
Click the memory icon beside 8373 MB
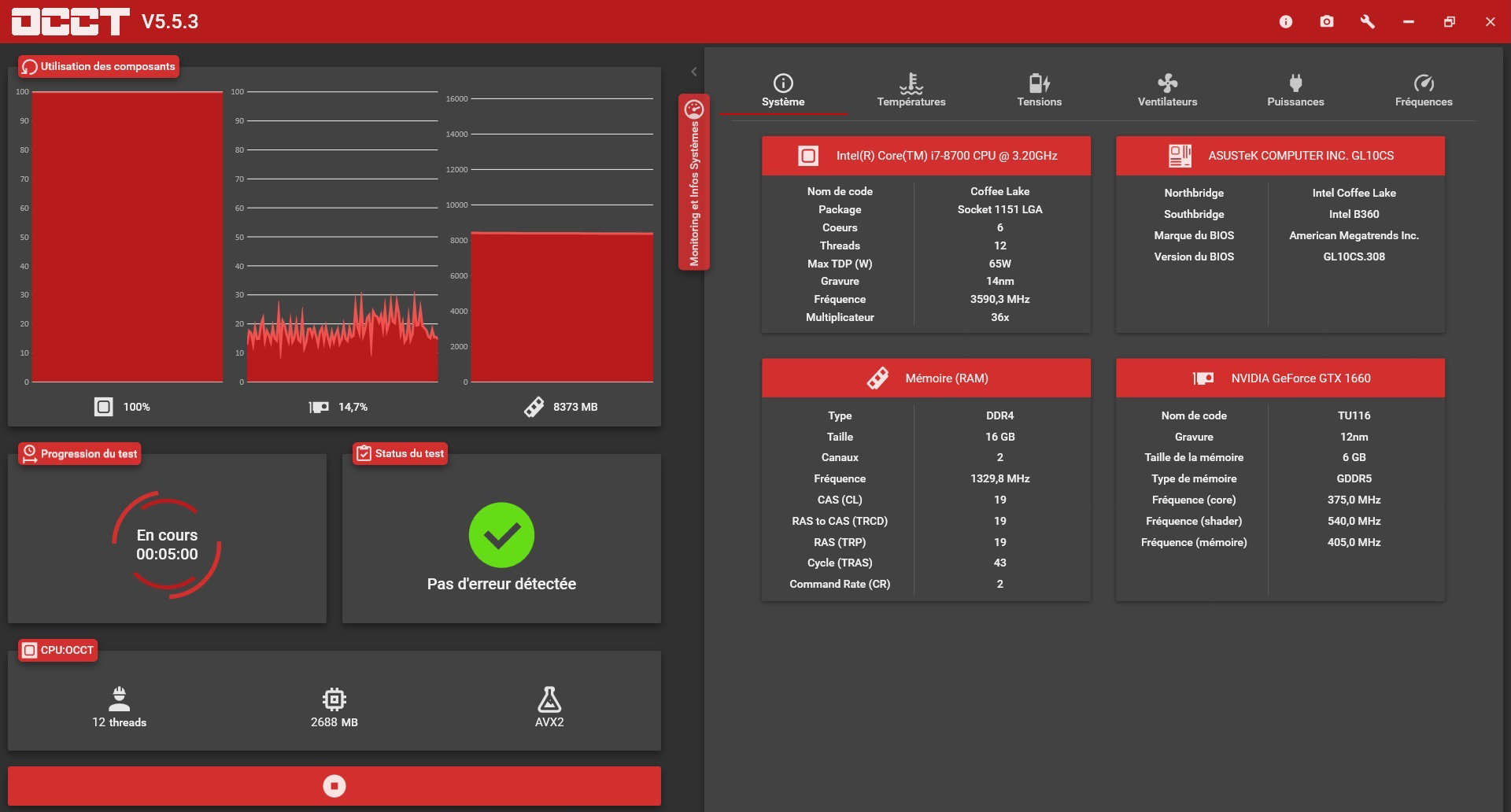(x=534, y=407)
